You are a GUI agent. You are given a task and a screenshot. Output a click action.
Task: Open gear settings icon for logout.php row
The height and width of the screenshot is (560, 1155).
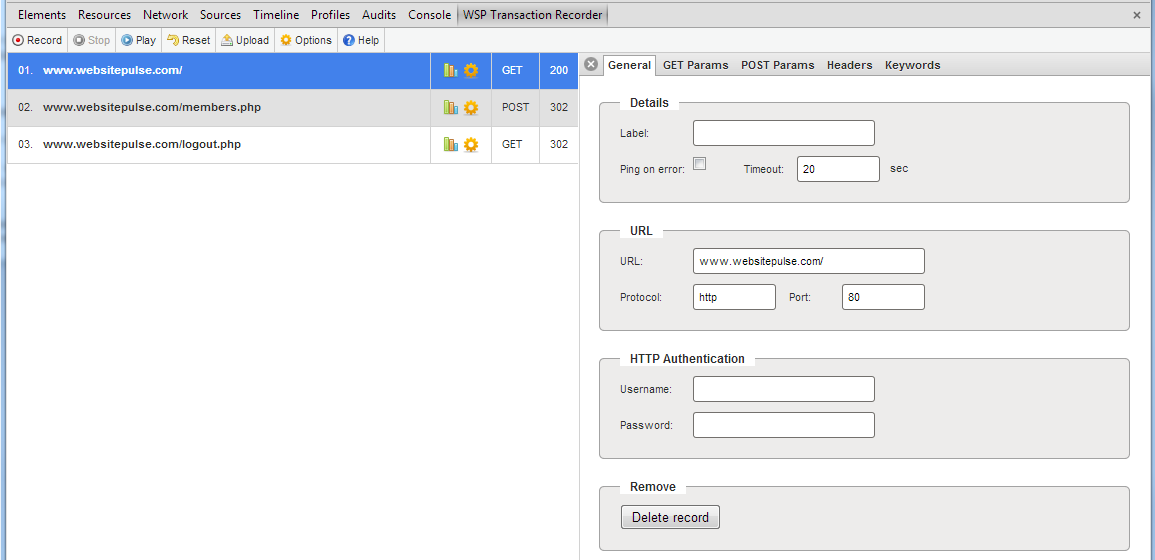click(471, 144)
